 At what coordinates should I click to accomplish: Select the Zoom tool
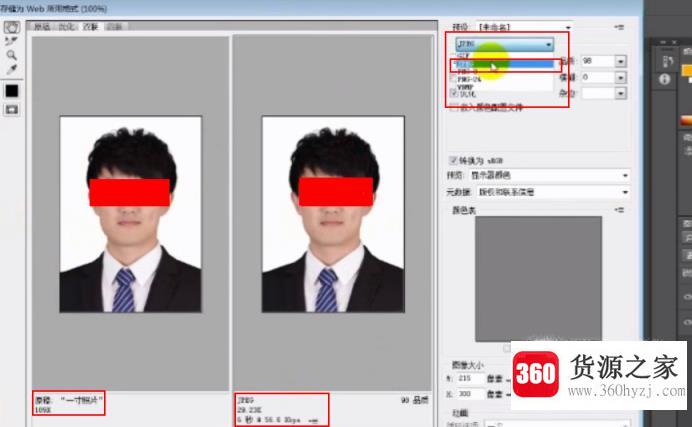[x=11, y=55]
